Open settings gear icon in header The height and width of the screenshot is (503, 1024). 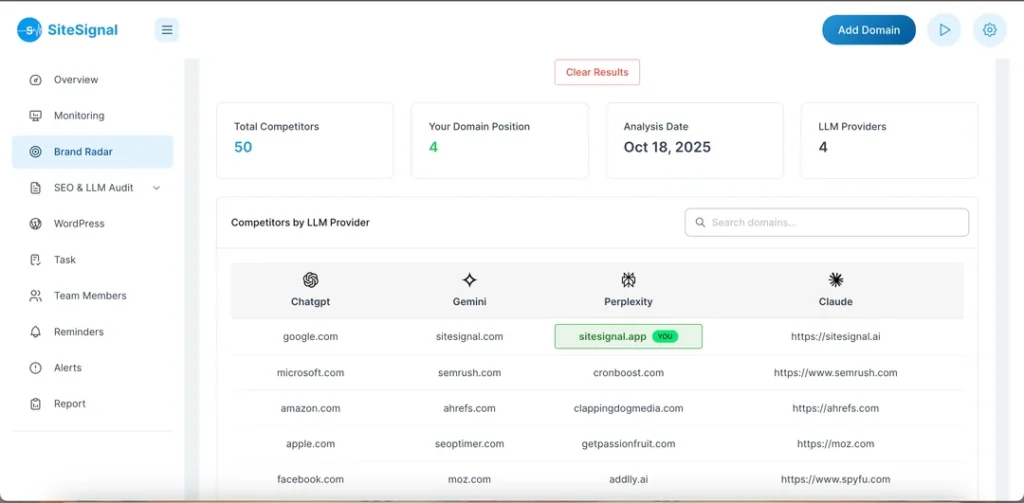pos(989,30)
